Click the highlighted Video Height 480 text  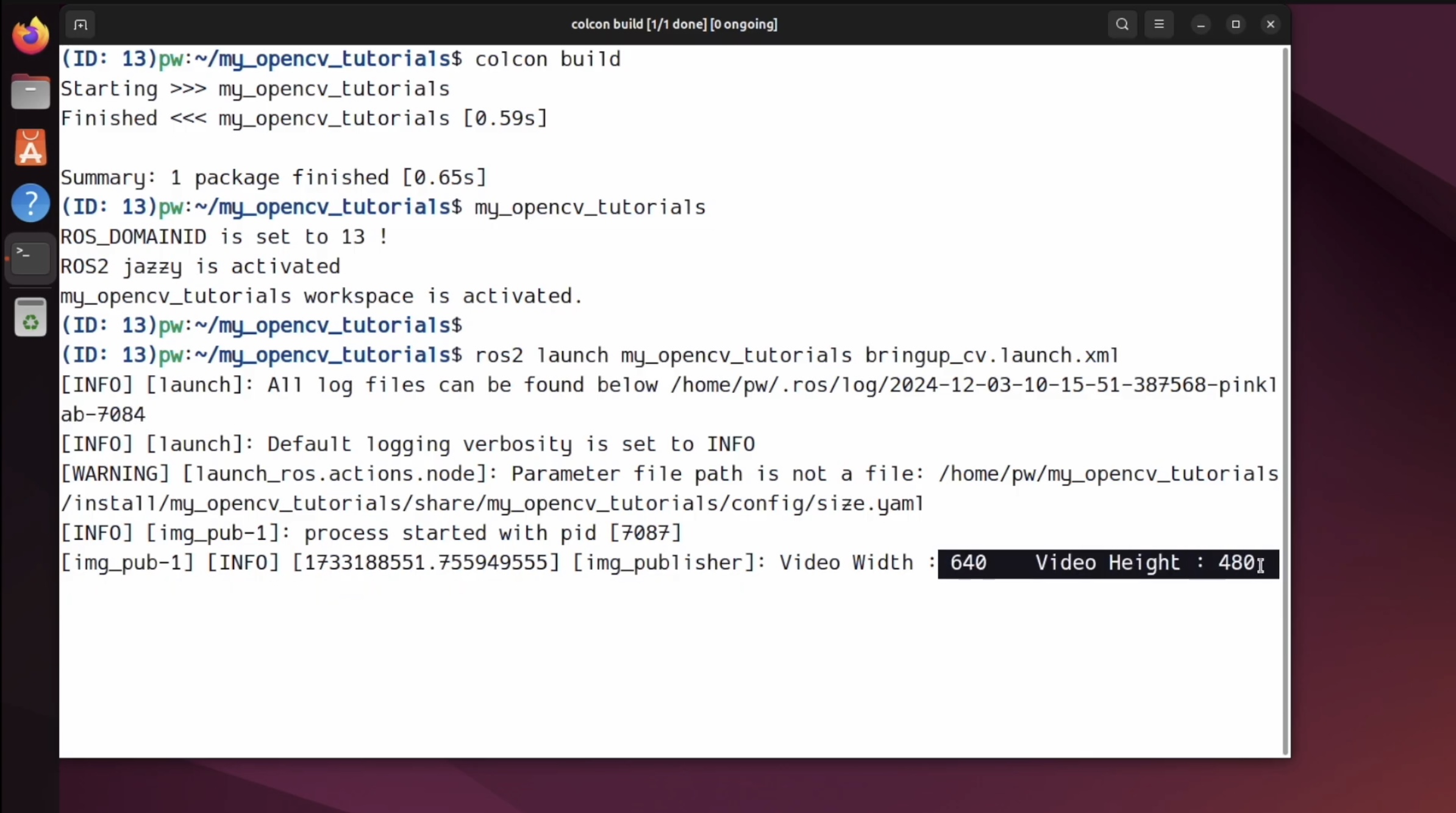[x=1144, y=563]
